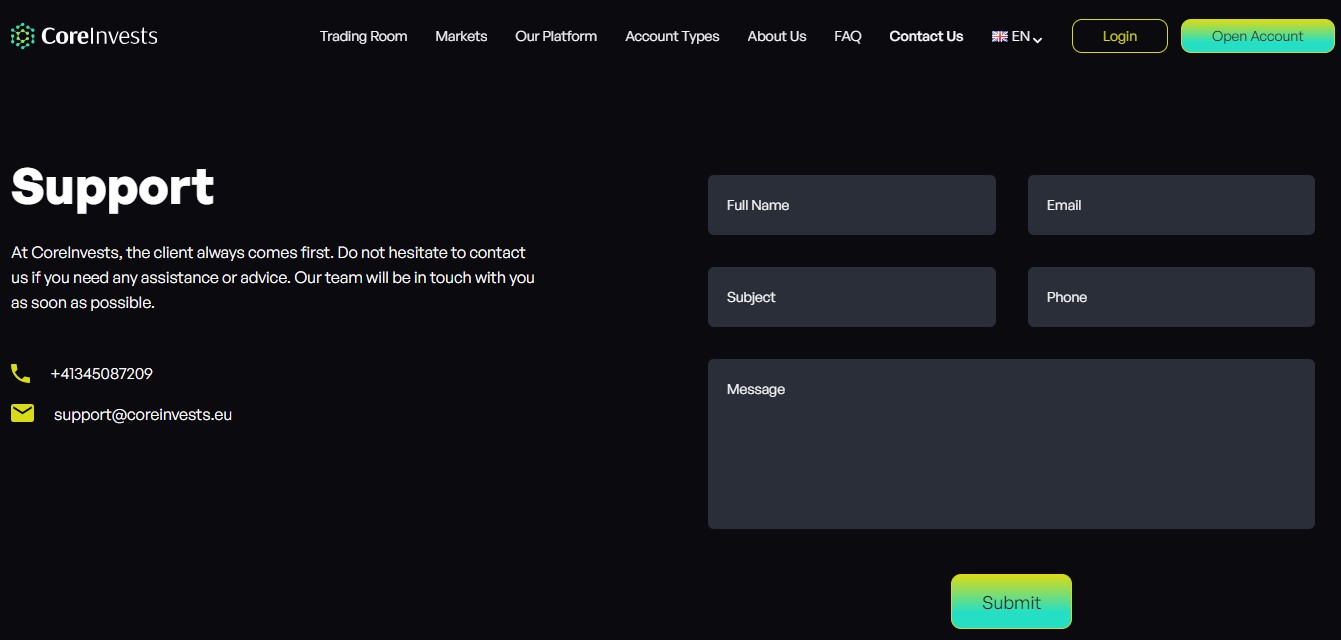This screenshot has height=640, width=1341.
Task: Select the Subject text field
Action: pos(851,297)
